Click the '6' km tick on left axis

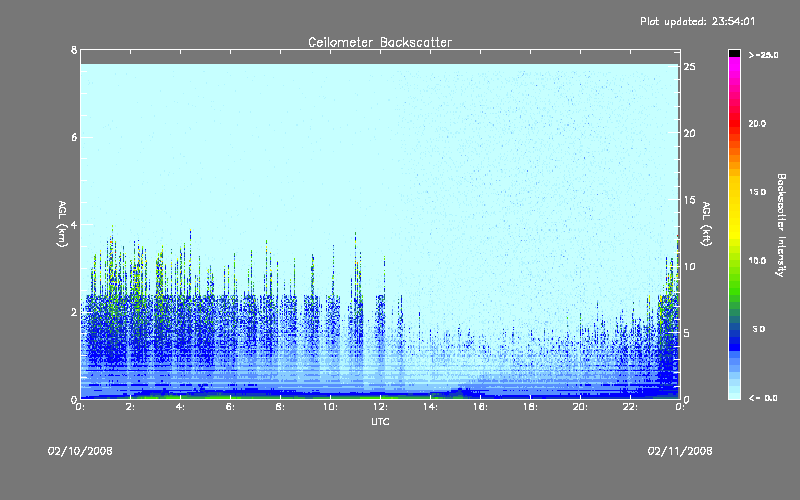click(x=74, y=137)
